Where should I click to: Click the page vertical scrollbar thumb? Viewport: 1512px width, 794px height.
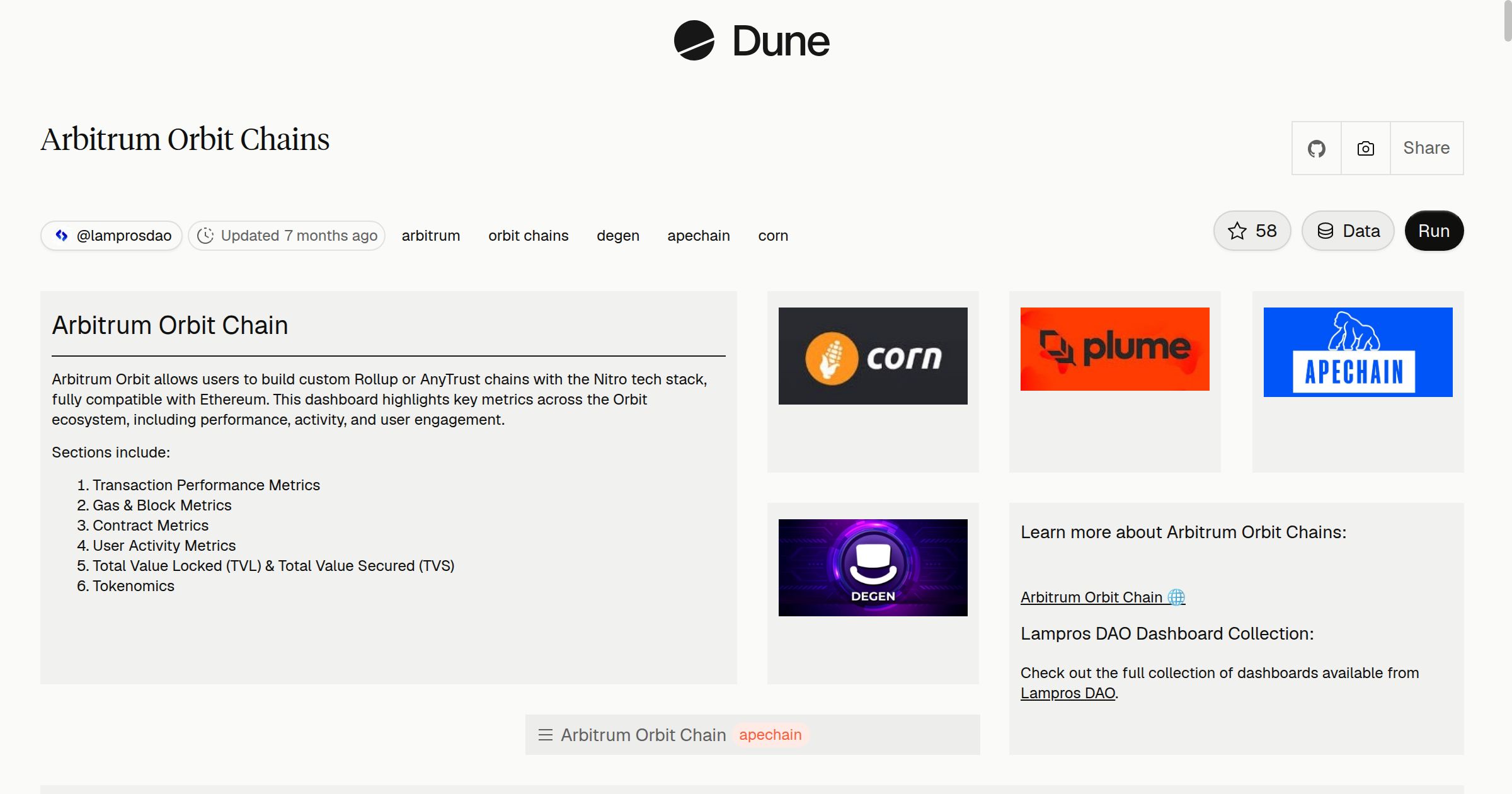click(1508, 21)
